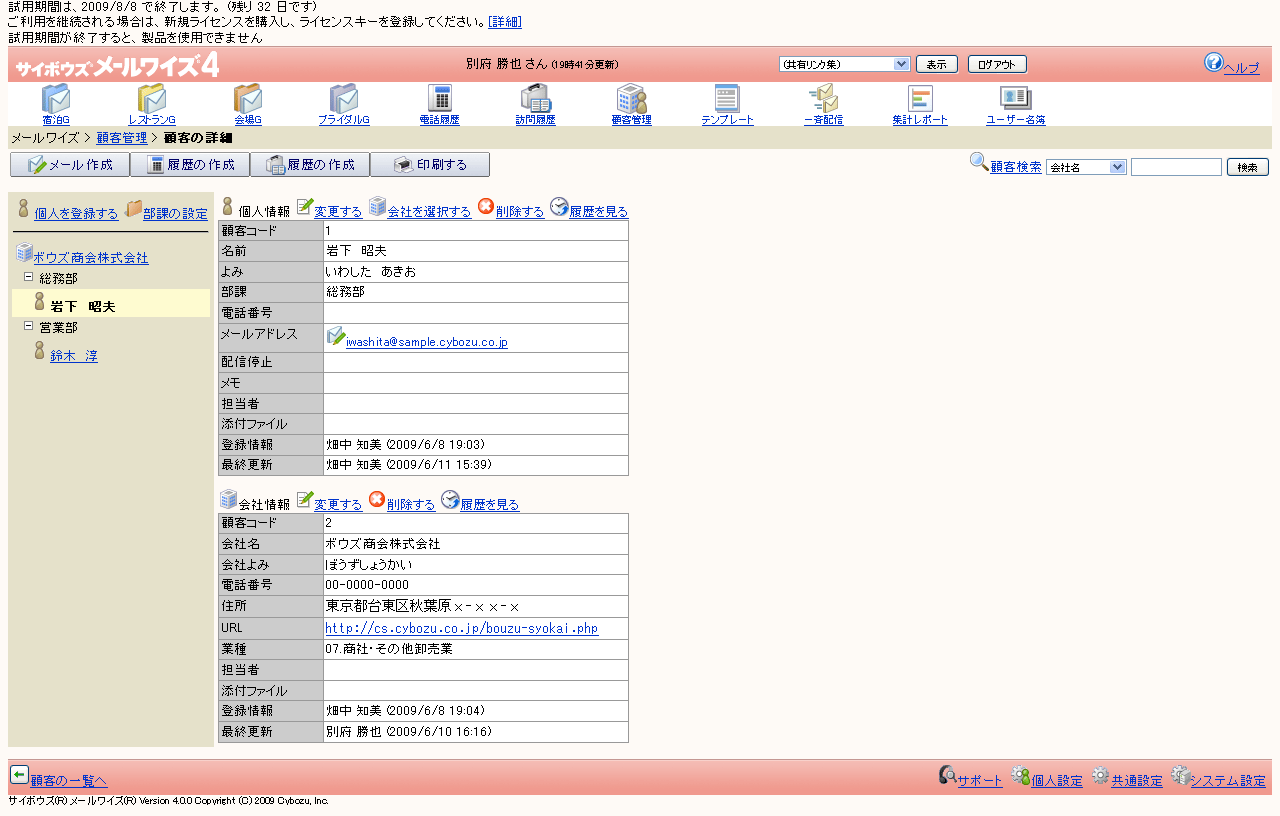1280x816 pixels.
Task: Open the iwashita email address link
Action: 426,342
